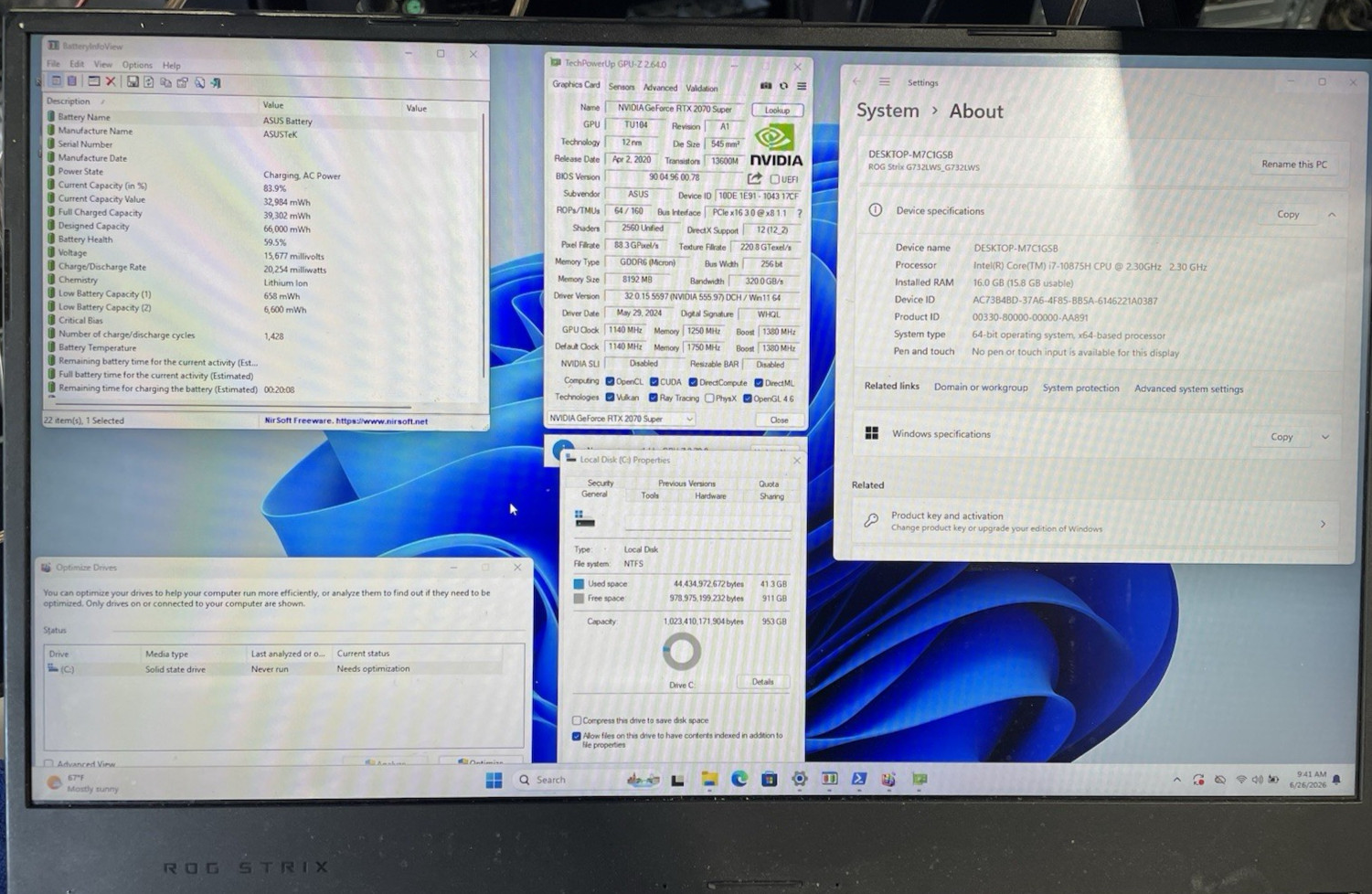
Task: Click the red X delete icon in BatteryInfoView toolbar
Action: (111, 82)
